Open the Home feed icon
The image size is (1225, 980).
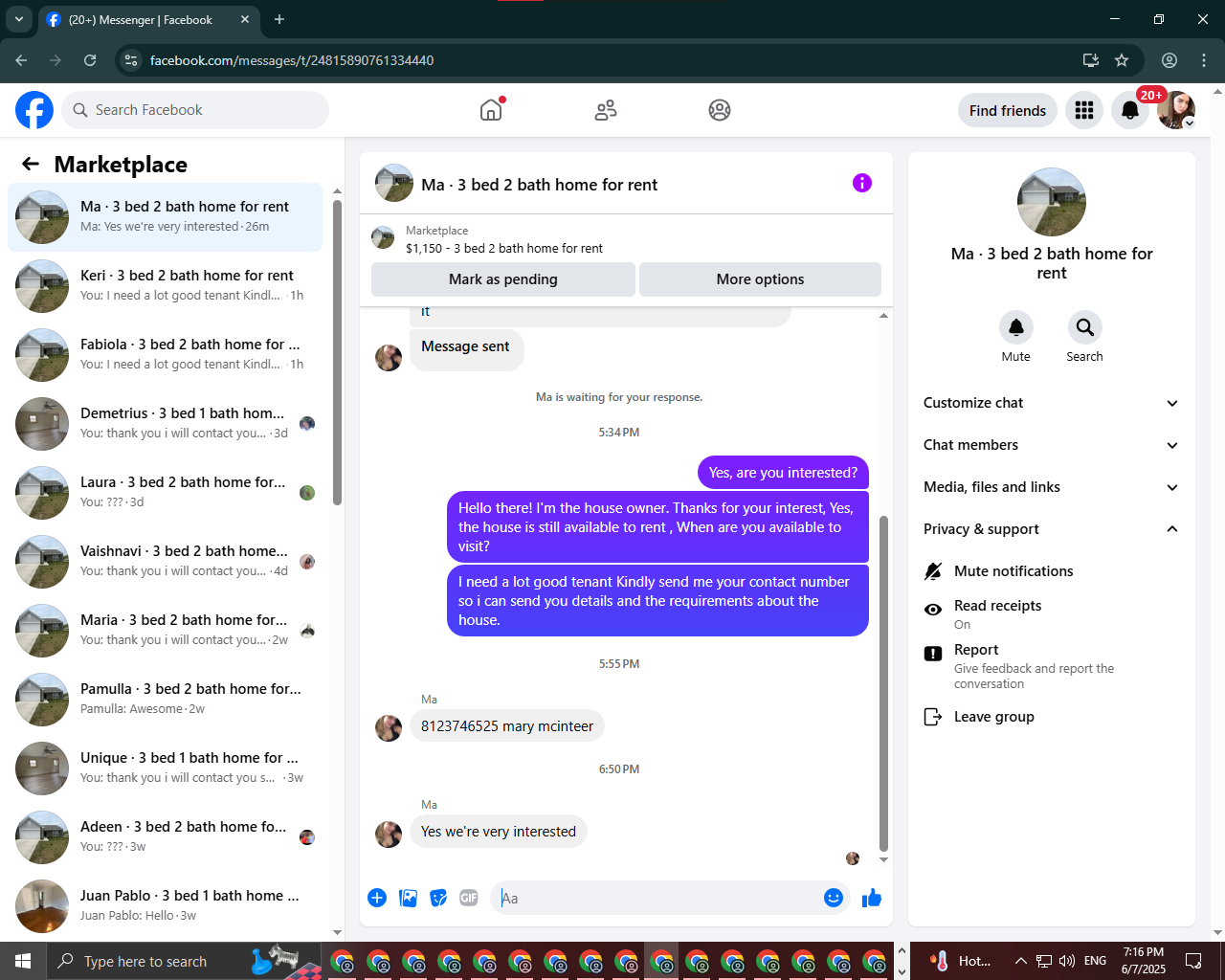[x=491, y=110]
